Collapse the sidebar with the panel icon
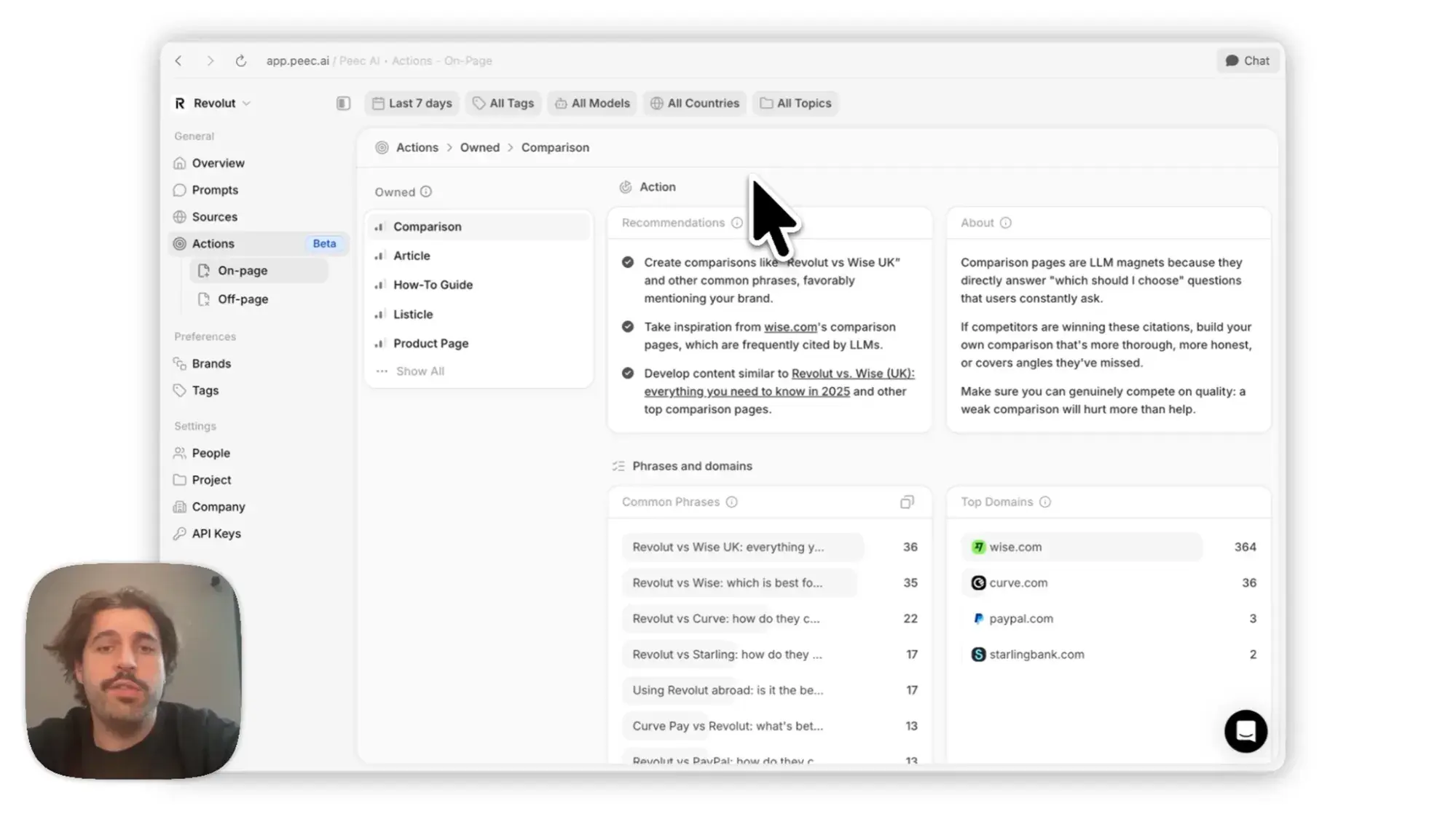 [343, 103]
